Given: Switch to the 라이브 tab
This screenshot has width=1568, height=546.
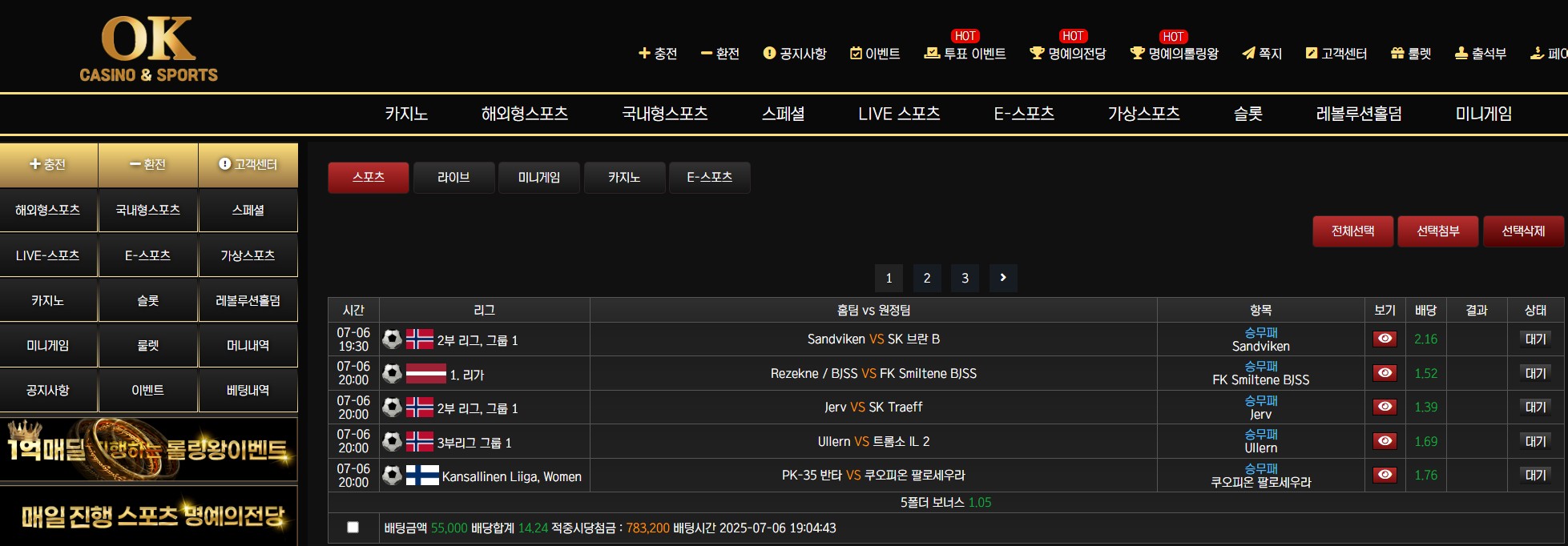Looking at the screenshot, I should [453, 178].
